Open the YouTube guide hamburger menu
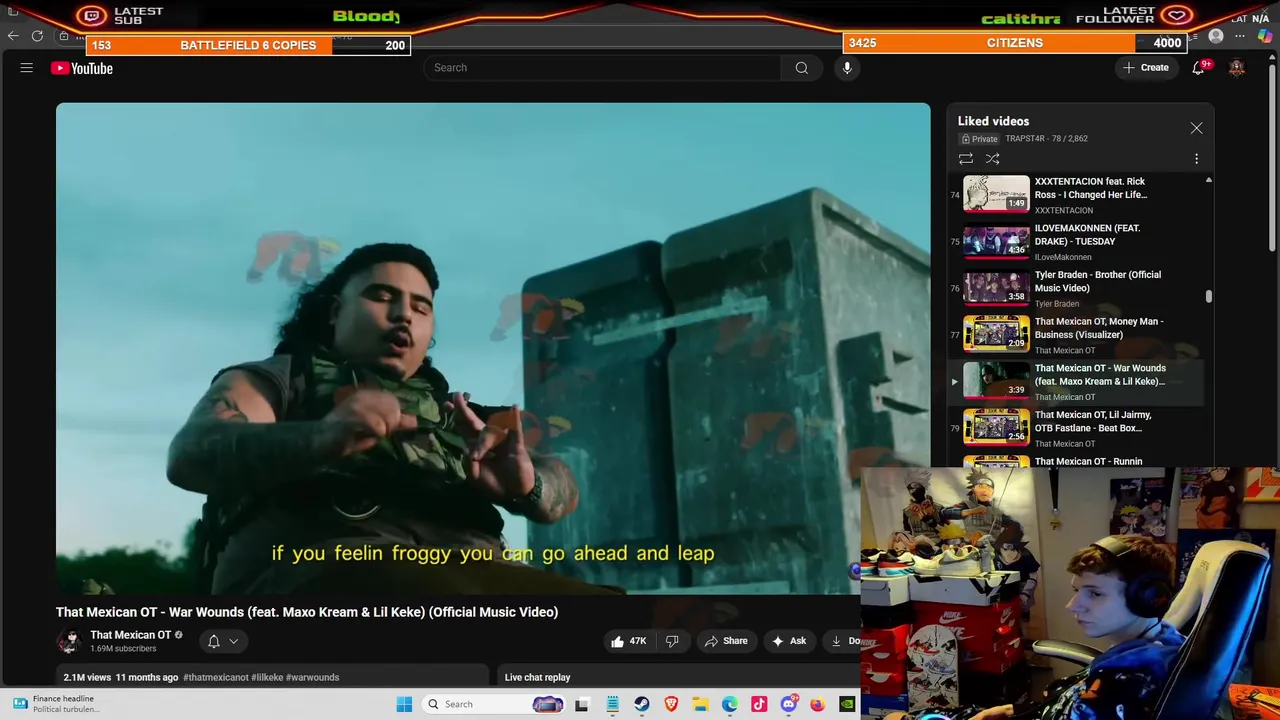 point(27,68)
